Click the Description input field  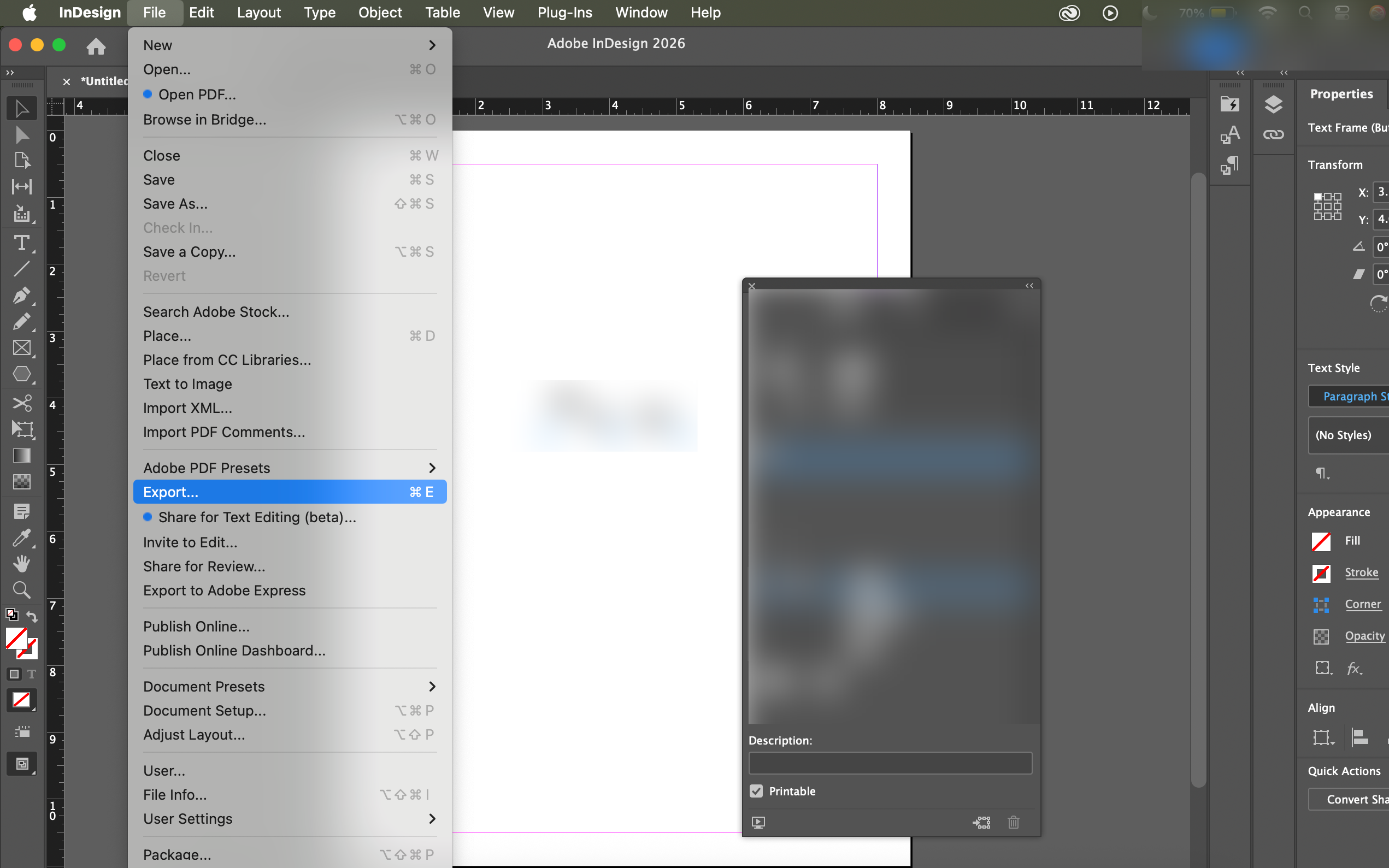pyautogui.click(x=890, y=763)
